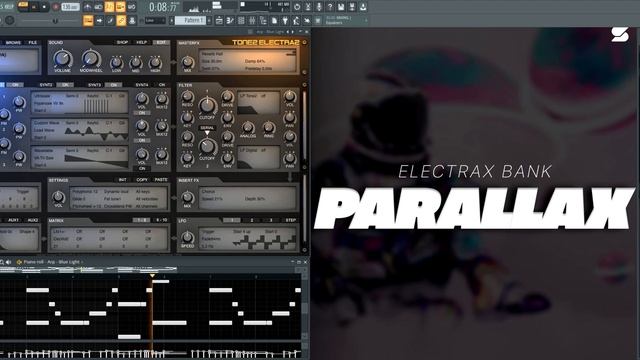Open the LP filter type display for filter 1
The width and height of the screenshot is (640, 360).
click(x=258, y=103)
